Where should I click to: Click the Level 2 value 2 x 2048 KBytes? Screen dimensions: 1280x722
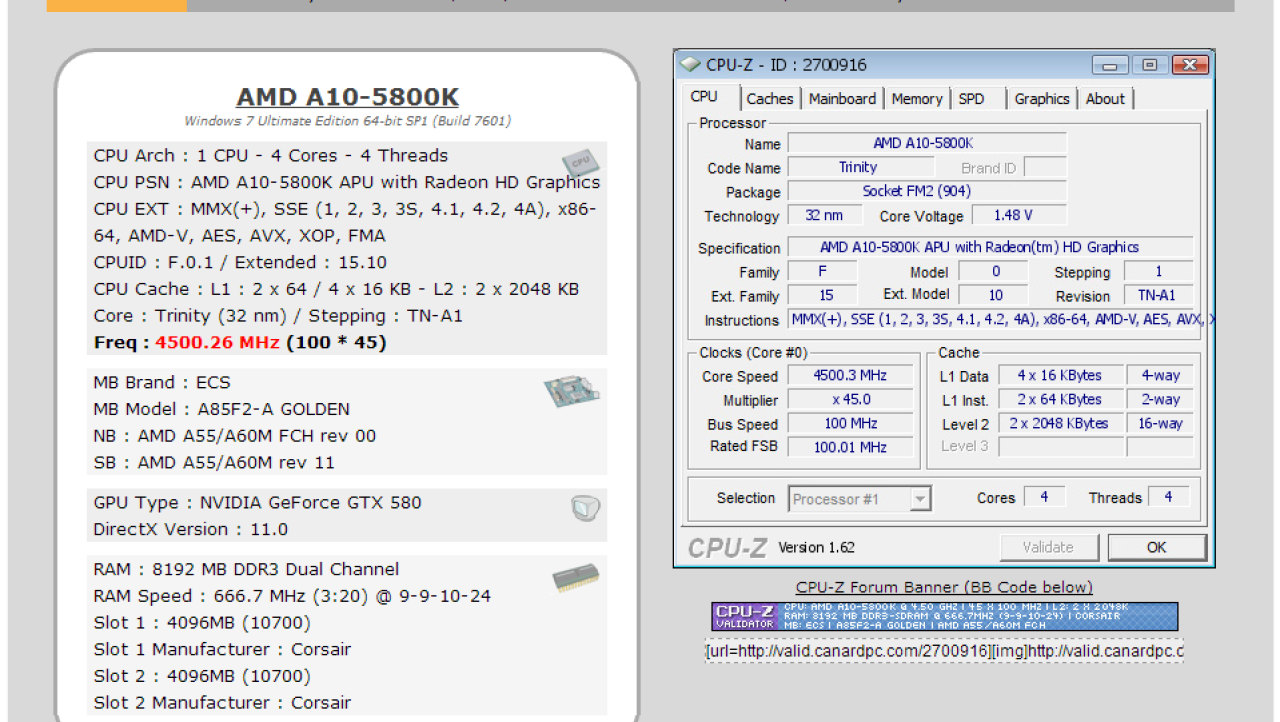tap(1060, 423)
